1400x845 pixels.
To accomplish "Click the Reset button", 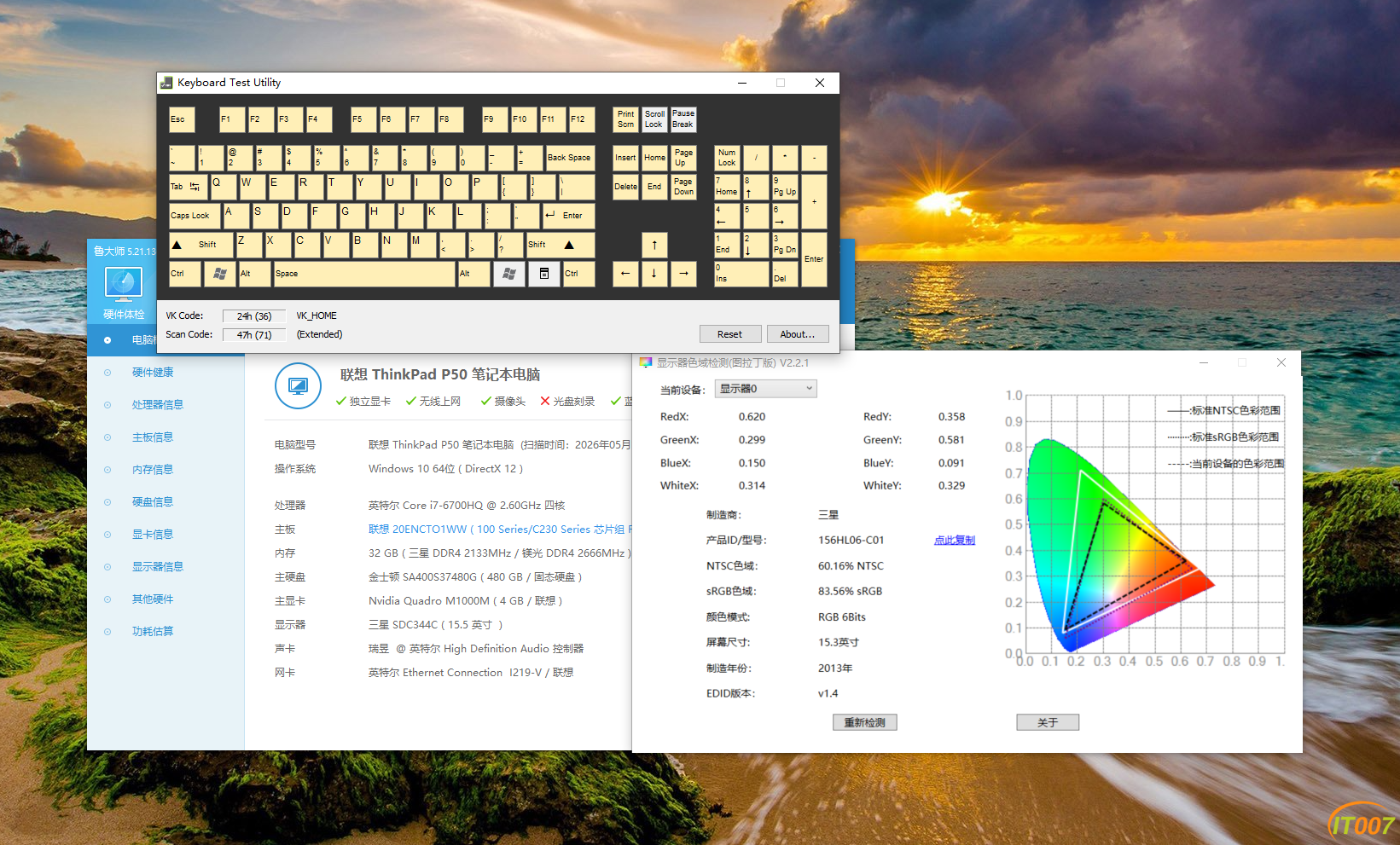I will pos(729,334).
